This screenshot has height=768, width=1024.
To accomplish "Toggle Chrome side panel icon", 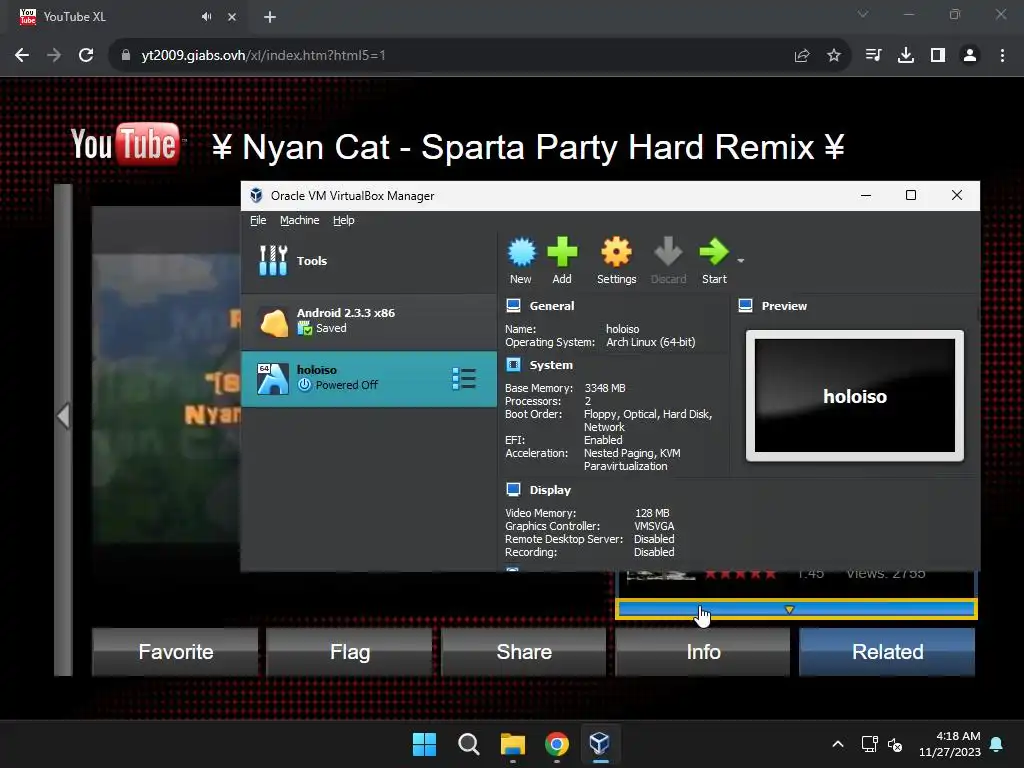I will [938, 56].
